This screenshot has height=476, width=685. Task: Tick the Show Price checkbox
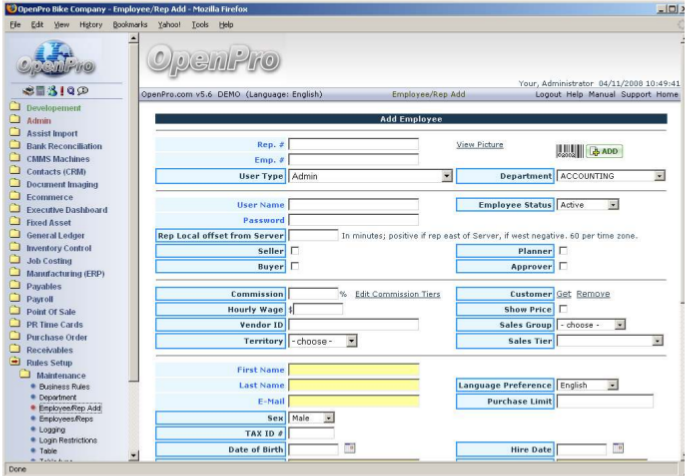(562, 309)
